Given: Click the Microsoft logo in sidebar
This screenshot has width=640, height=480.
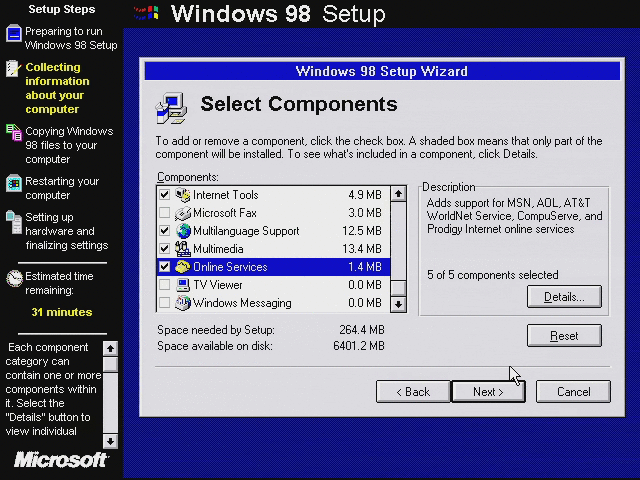Looking at the screenshot, I should click(x=61, y=460).
